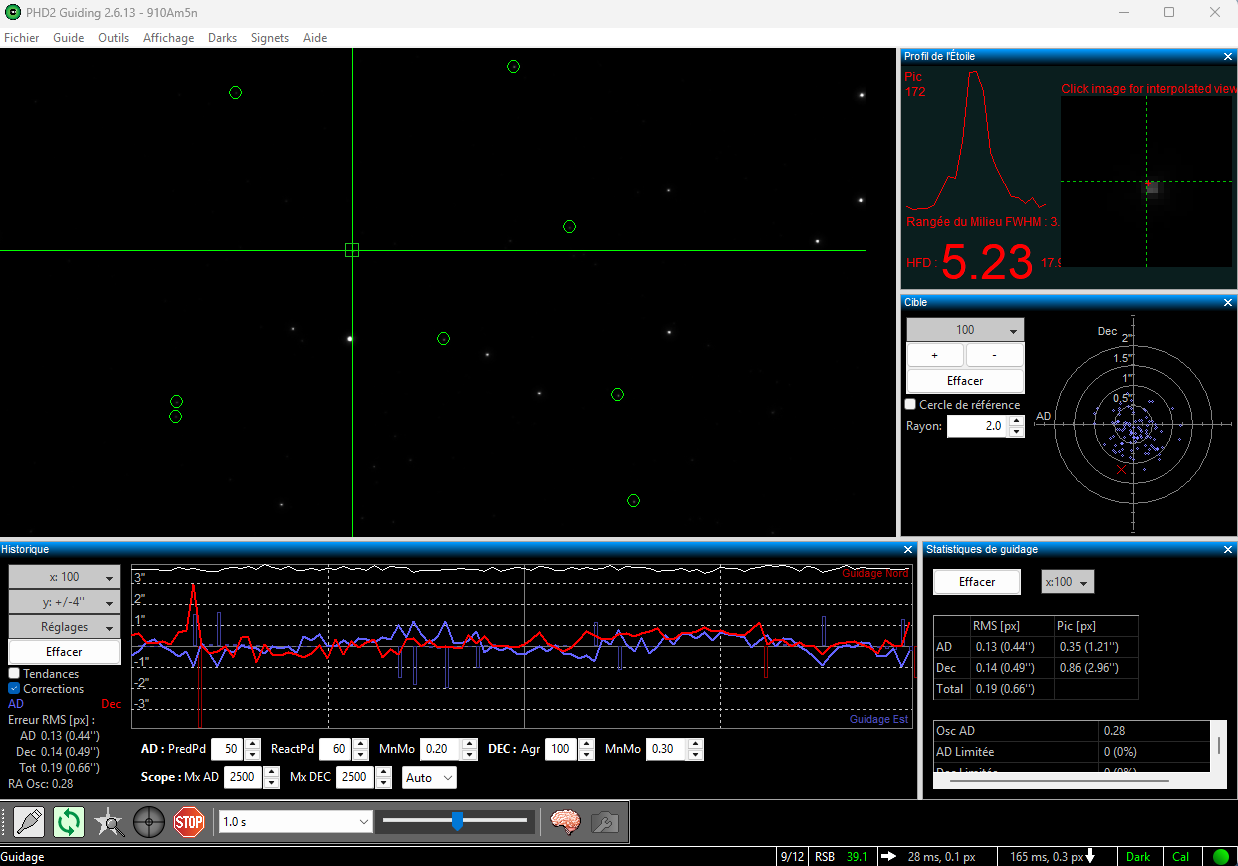Screen dimensions: 1238x866
Task: Decrease the ReactPd value with down arrow
Action: [362, 755]
